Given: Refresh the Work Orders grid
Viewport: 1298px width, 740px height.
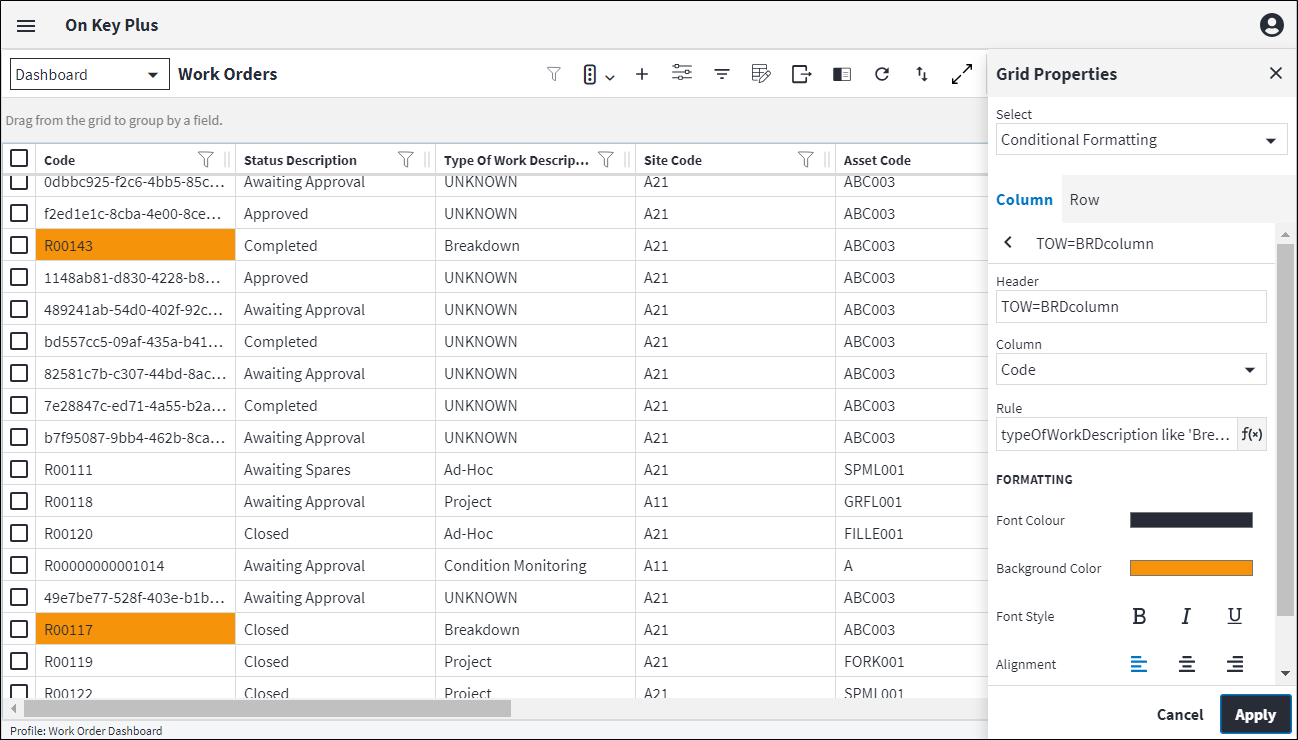Looking at the screenshot, I should [882, 74].
